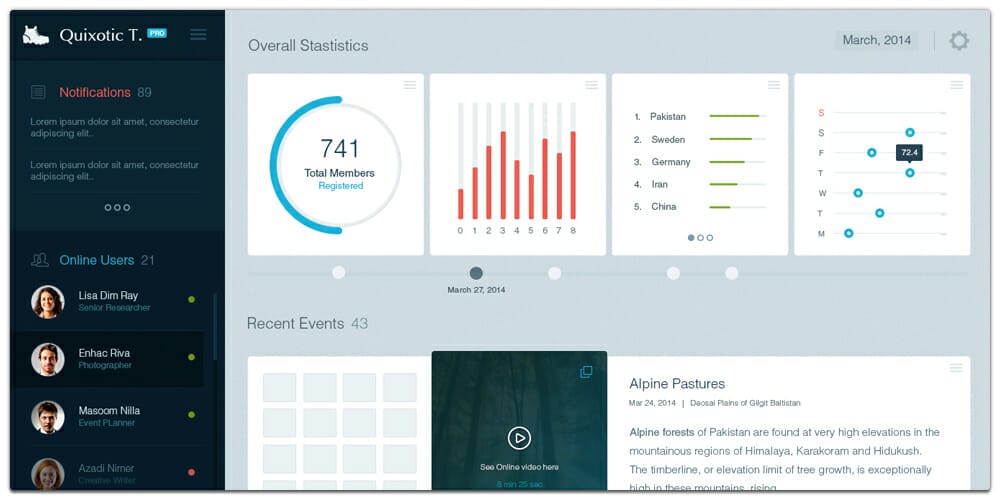This screenshot has width=1000, height=500.
Task: Select timeline marker right after March 27
Action: pos(555,273)
